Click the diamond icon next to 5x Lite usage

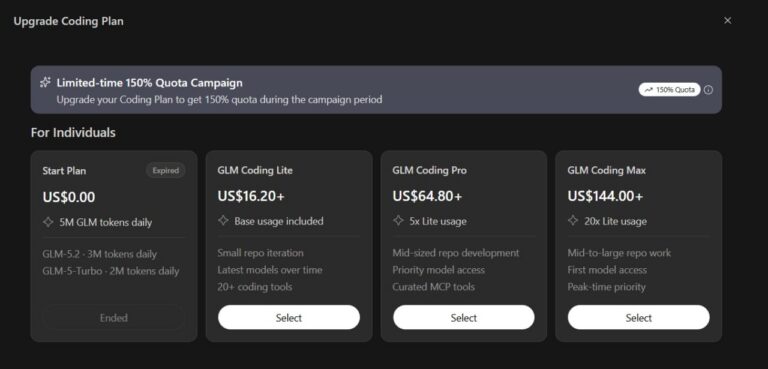pyautogui.click(x=398, y=221)
